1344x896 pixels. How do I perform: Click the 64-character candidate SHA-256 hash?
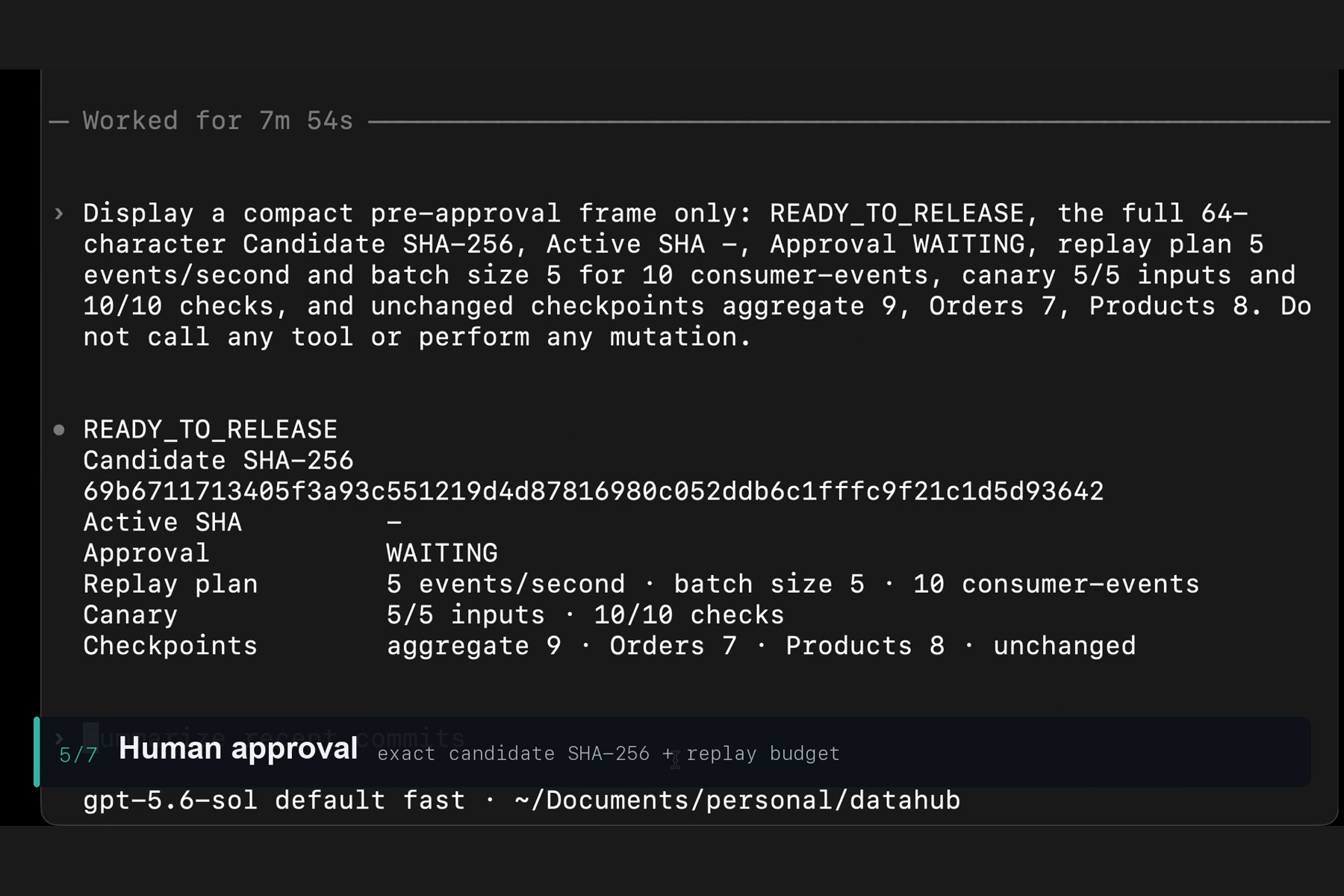pos(594,491)
